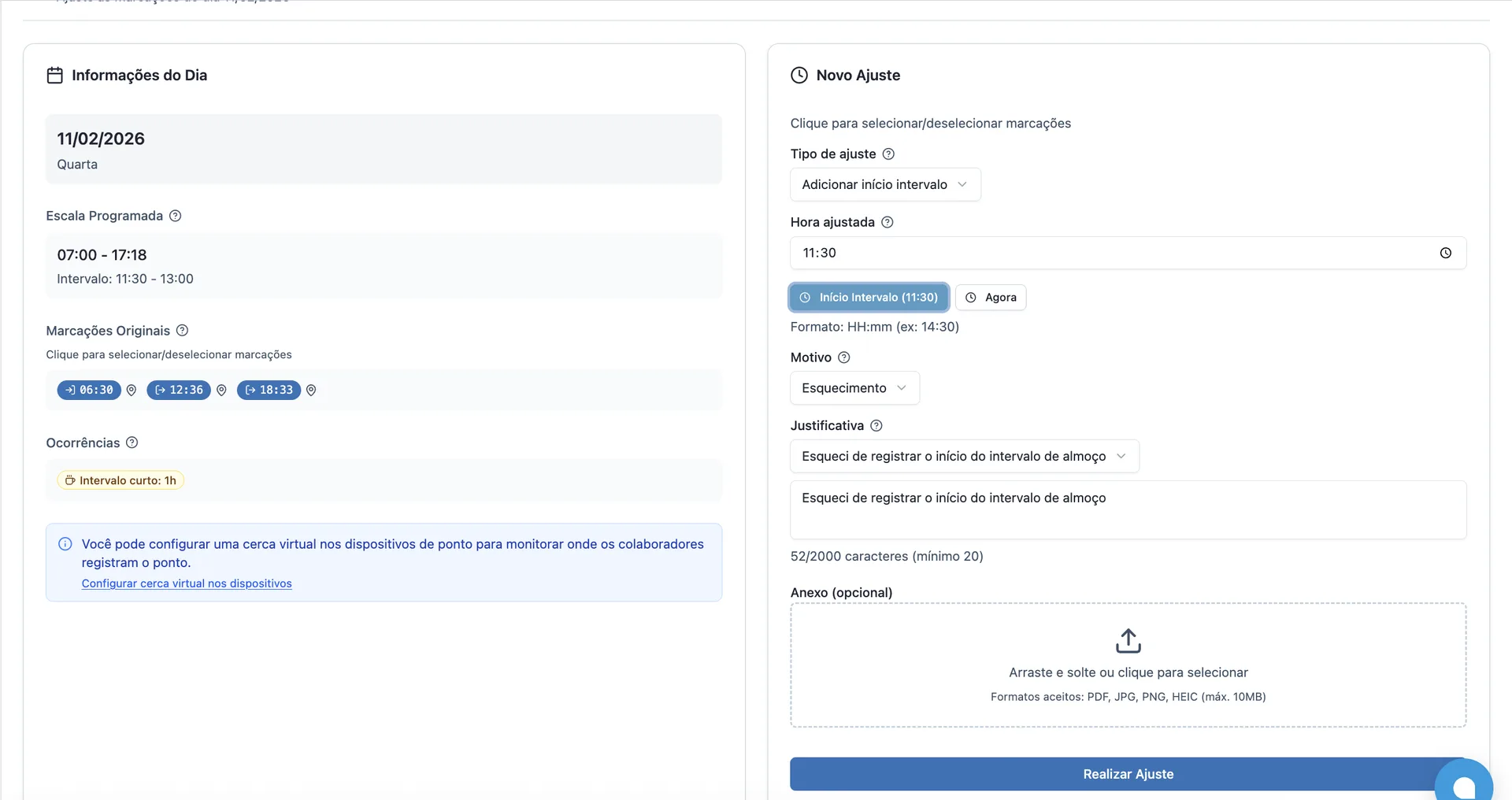Open help tooltip for Hora ajustada
Screen dimensions: 1512x800
(887, 222)
